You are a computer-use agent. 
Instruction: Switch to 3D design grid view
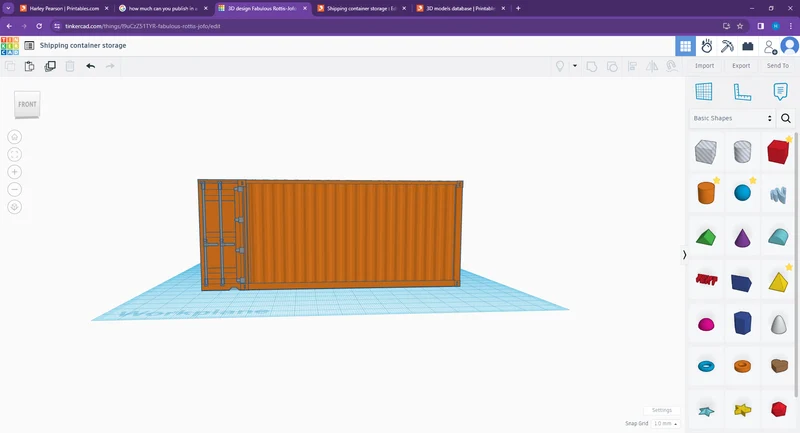685,46
